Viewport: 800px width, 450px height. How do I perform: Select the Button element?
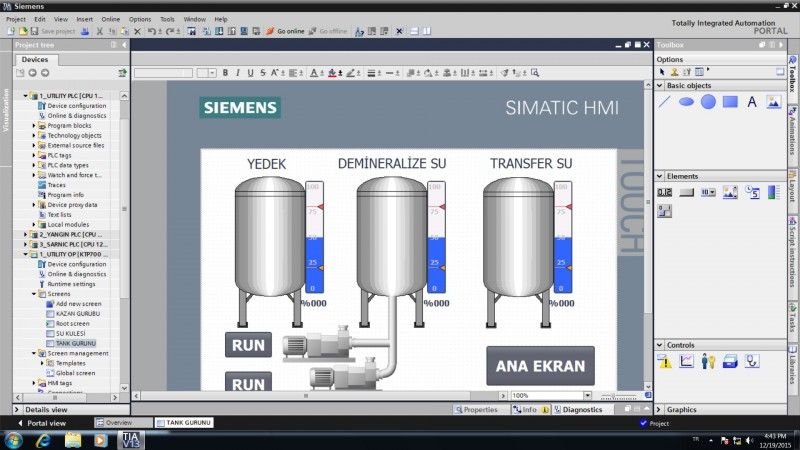pyautogui.click(x=686, y=192)
